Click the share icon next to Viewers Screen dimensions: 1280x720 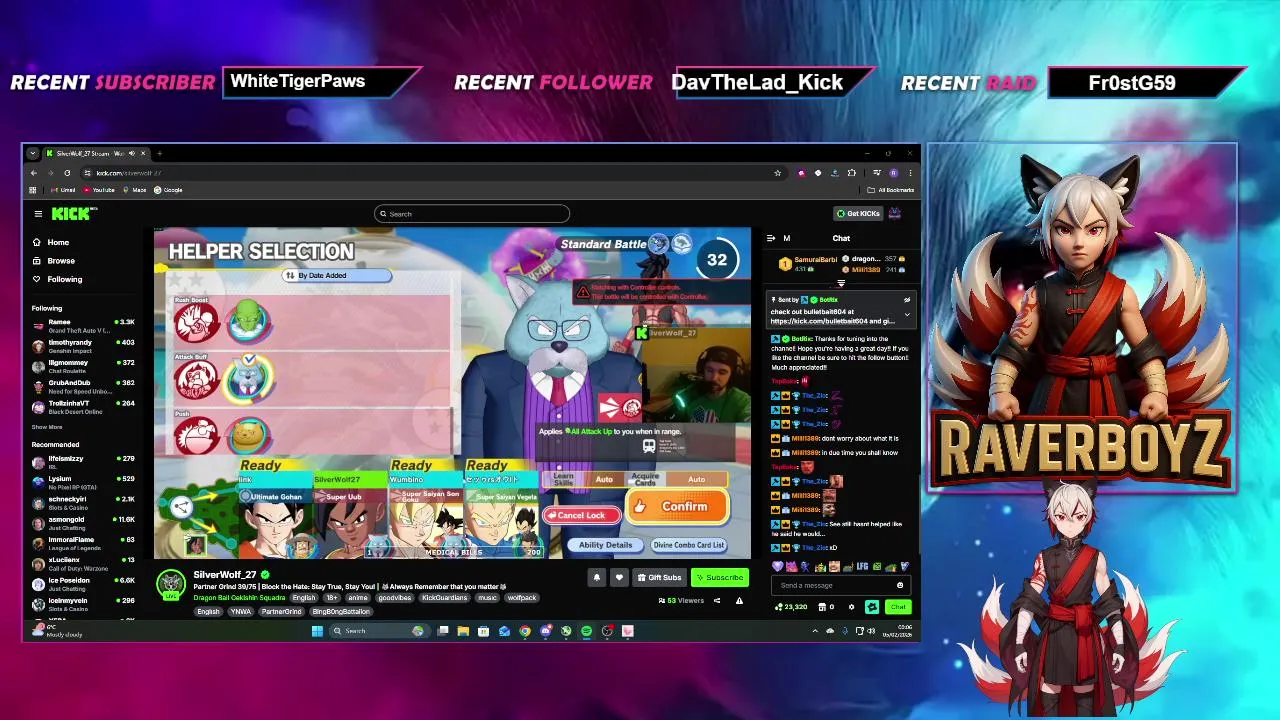tap(717, 600)
